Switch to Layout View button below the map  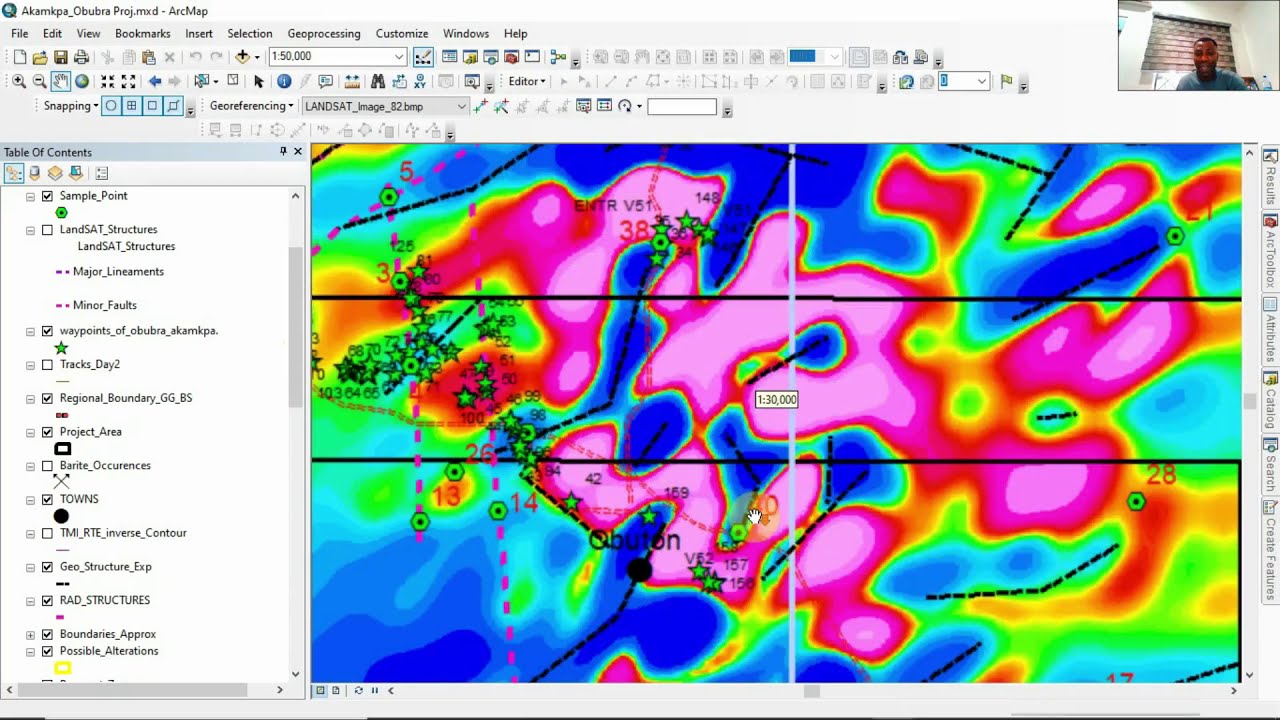336,690
